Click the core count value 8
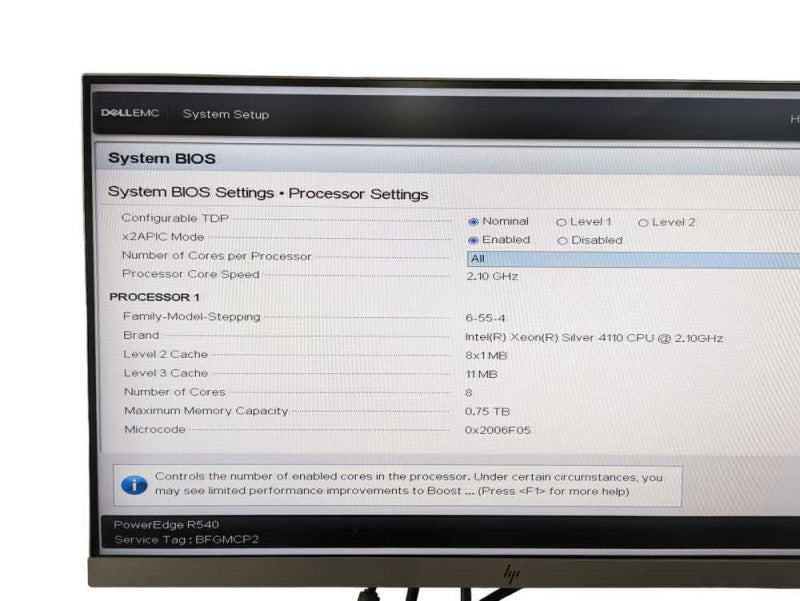Screen dimensions: 800x601 [x=468, y=393]
